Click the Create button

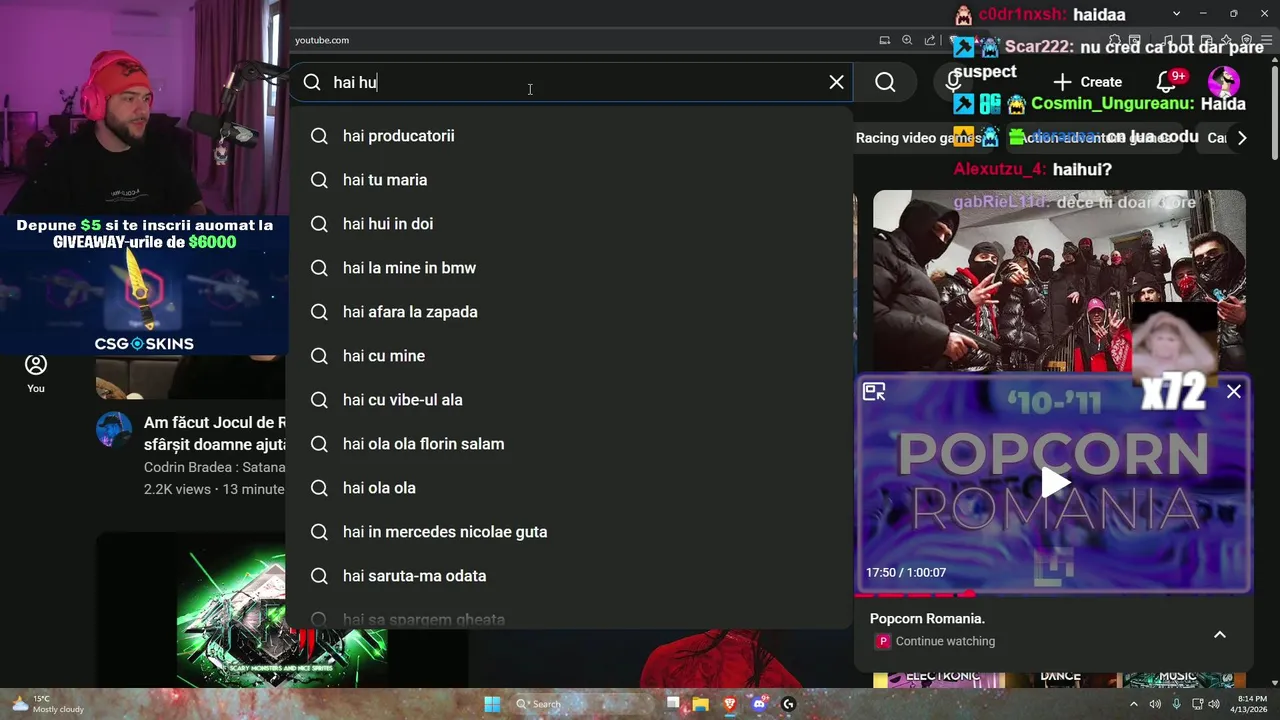(1088, 82)
